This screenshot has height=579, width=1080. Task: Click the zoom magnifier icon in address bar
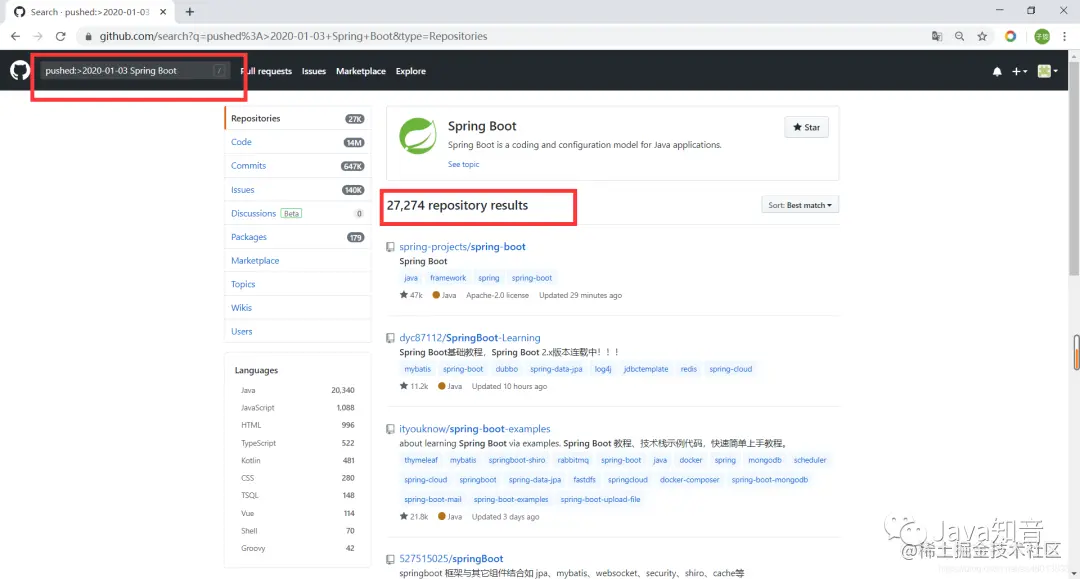point(959,36)
